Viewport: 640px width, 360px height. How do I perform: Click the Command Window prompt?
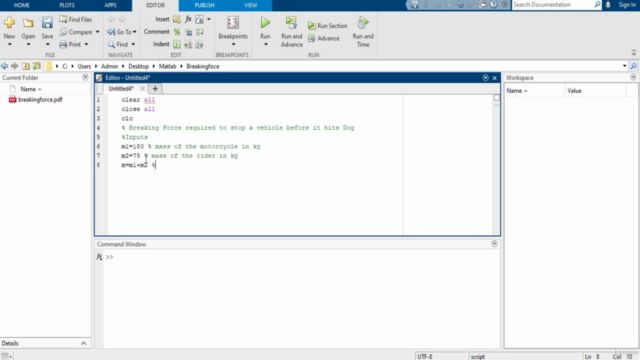point(109,257)
